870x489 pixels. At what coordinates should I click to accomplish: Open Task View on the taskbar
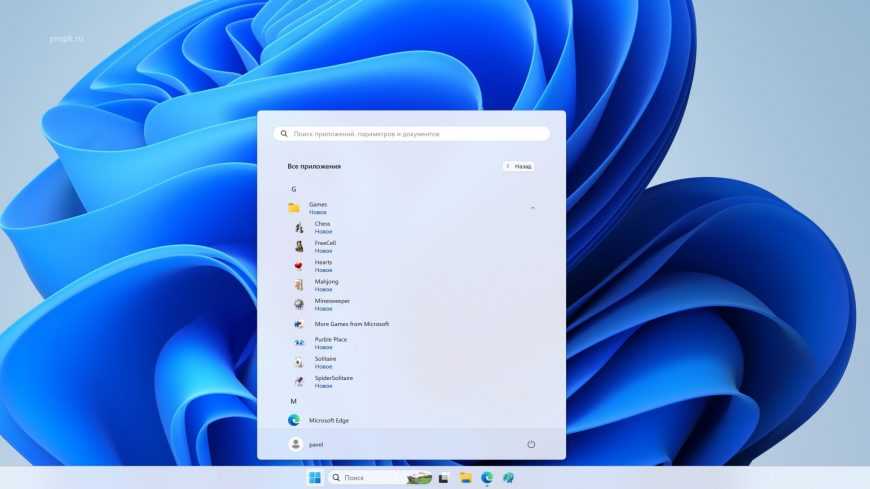pyautogui.click(x=443, y=478)
